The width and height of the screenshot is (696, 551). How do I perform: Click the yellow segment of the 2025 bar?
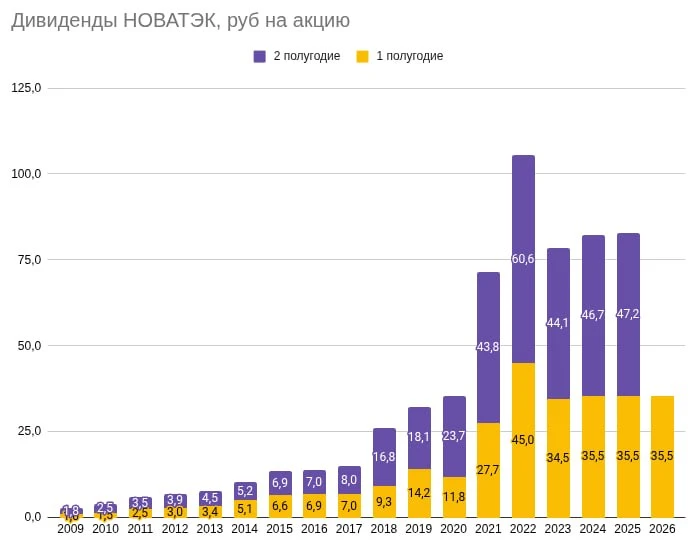[628, 456]
